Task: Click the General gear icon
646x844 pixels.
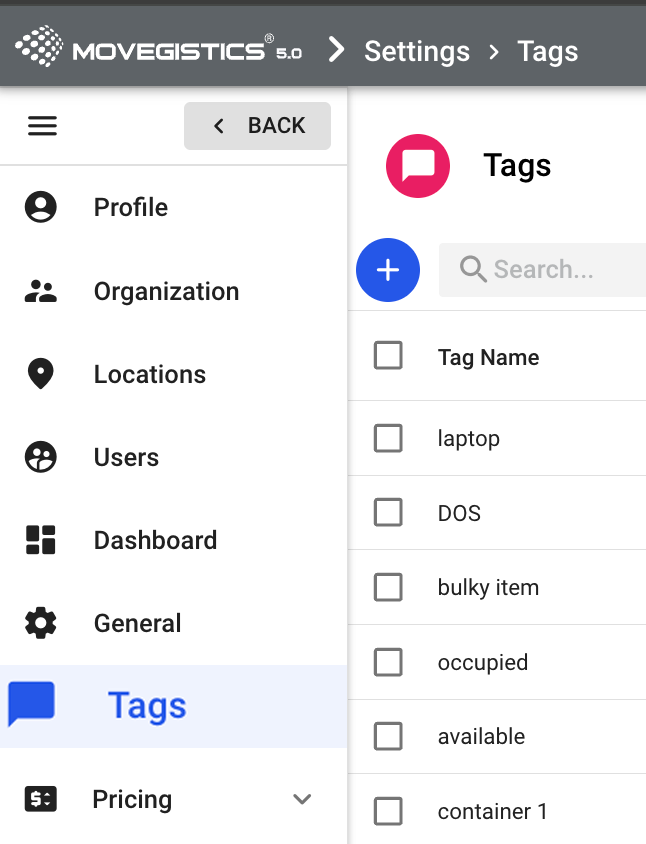Action: [x=41, y=623]
